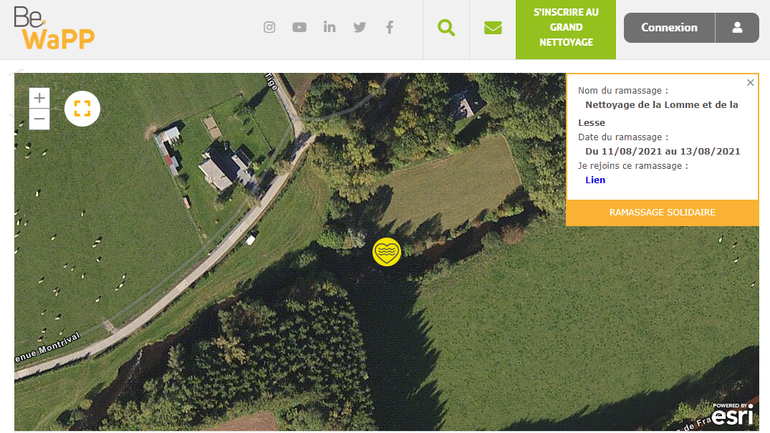Follow the Lien link to join

(x=595, y=180)
